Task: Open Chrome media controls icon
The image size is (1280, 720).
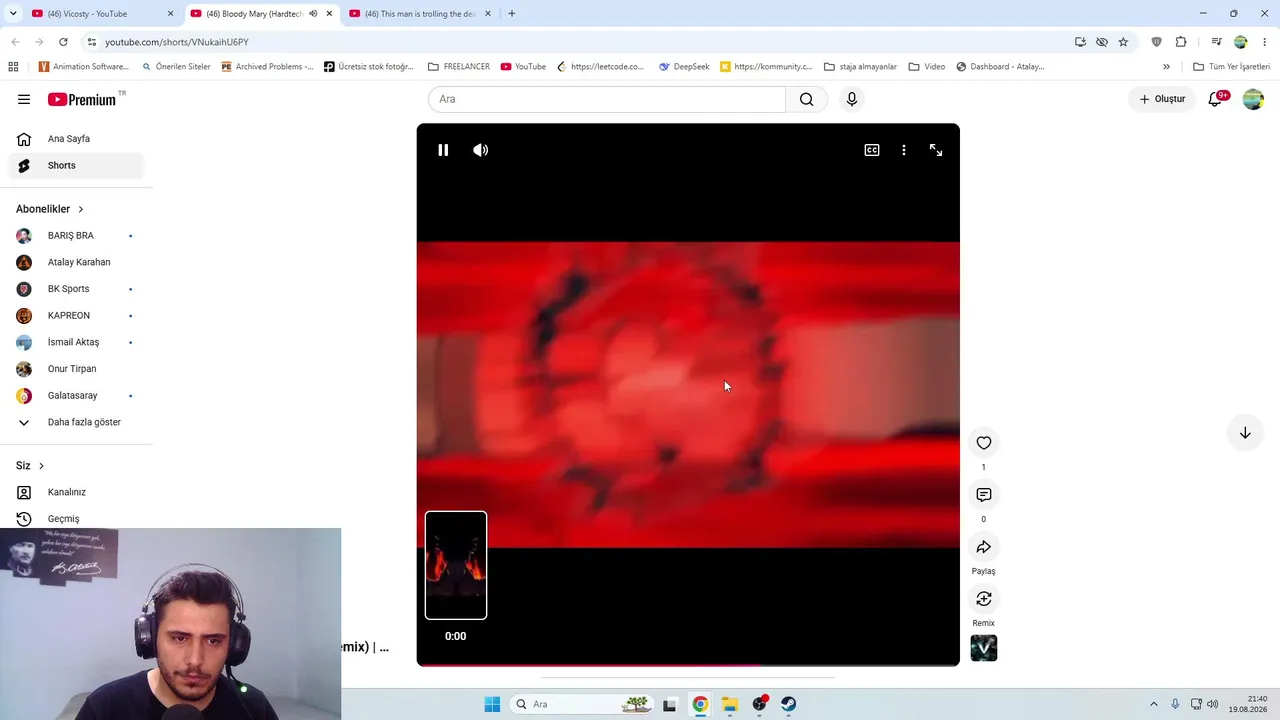Action: [1217, 42]
